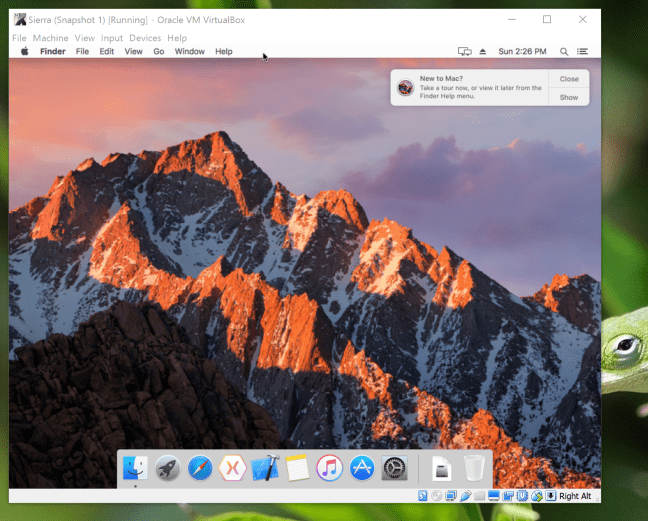Open the Trash in the dock

(x=474, y=467)
